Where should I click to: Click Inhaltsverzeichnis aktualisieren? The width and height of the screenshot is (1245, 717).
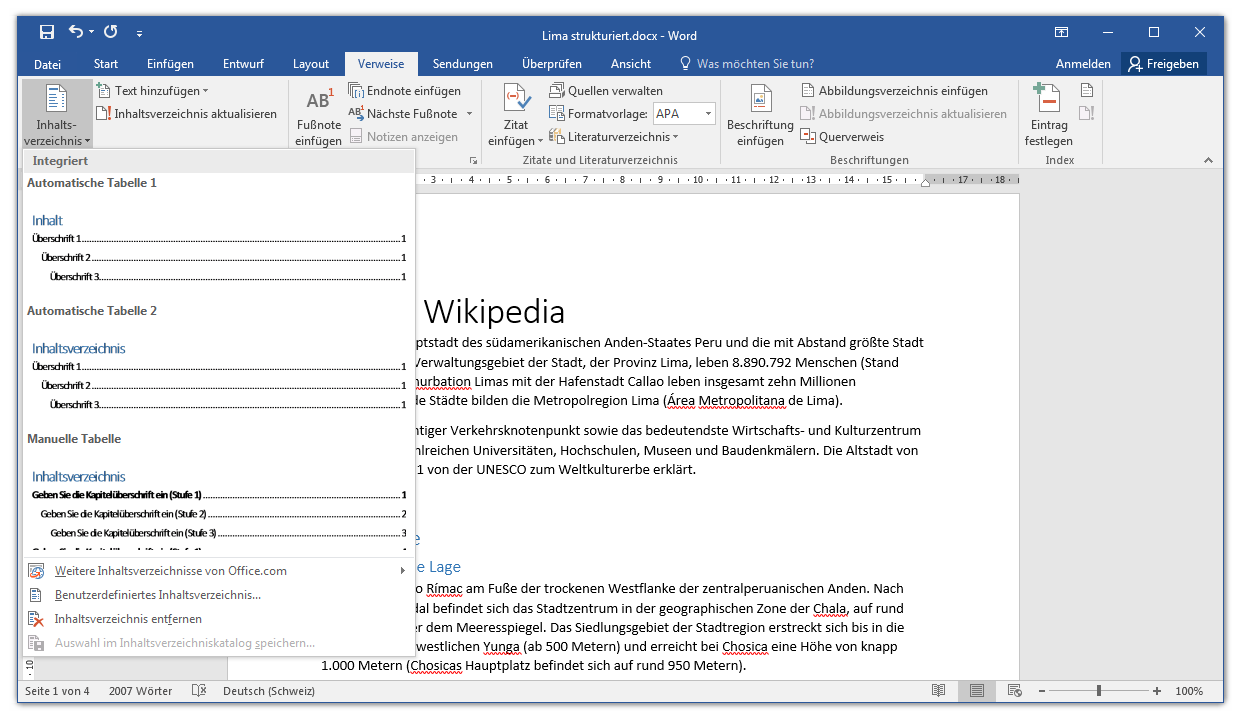pyautogui.click(x=187, y=114)
